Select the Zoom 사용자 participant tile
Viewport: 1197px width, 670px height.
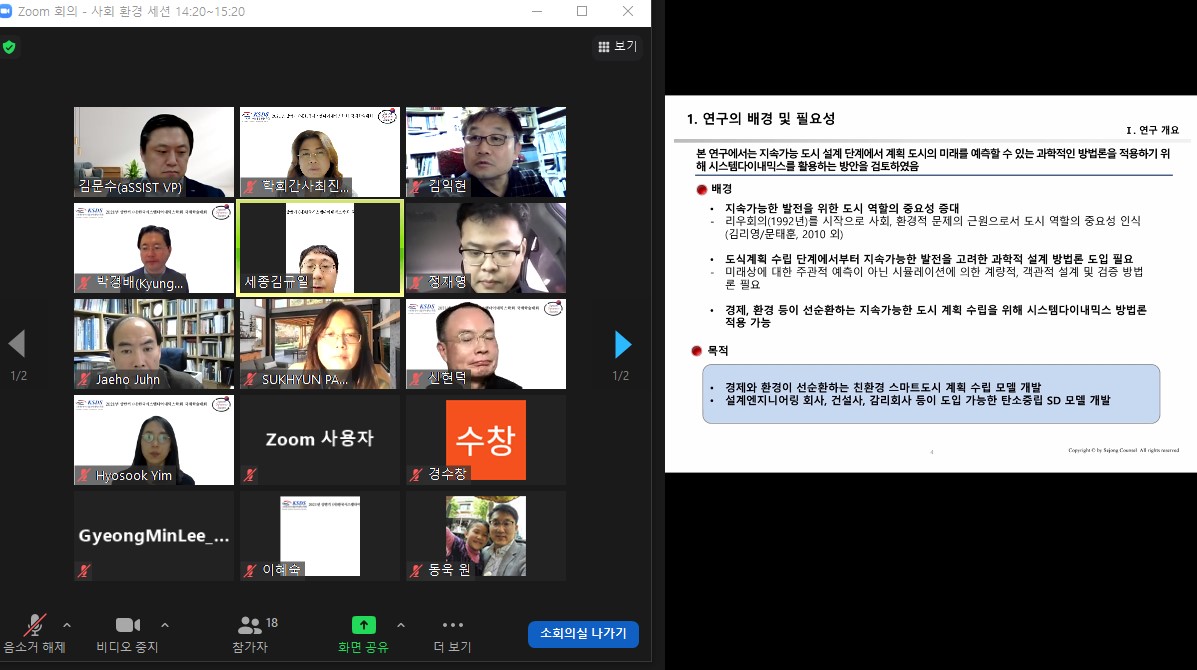(319, 439)
